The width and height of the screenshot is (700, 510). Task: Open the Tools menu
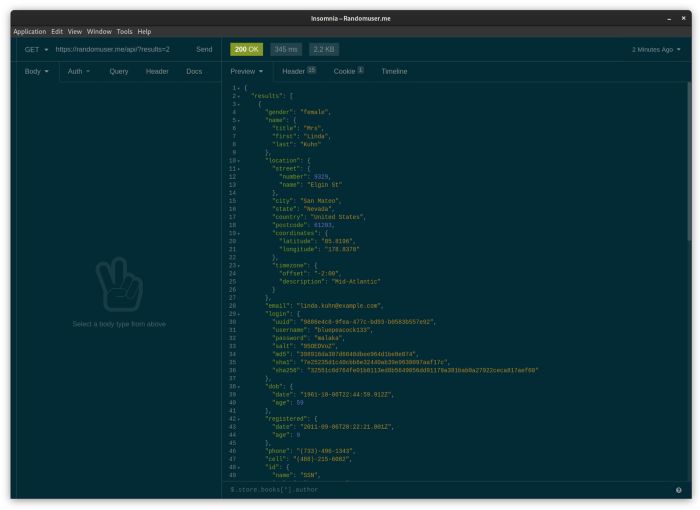tap(124, 32)
